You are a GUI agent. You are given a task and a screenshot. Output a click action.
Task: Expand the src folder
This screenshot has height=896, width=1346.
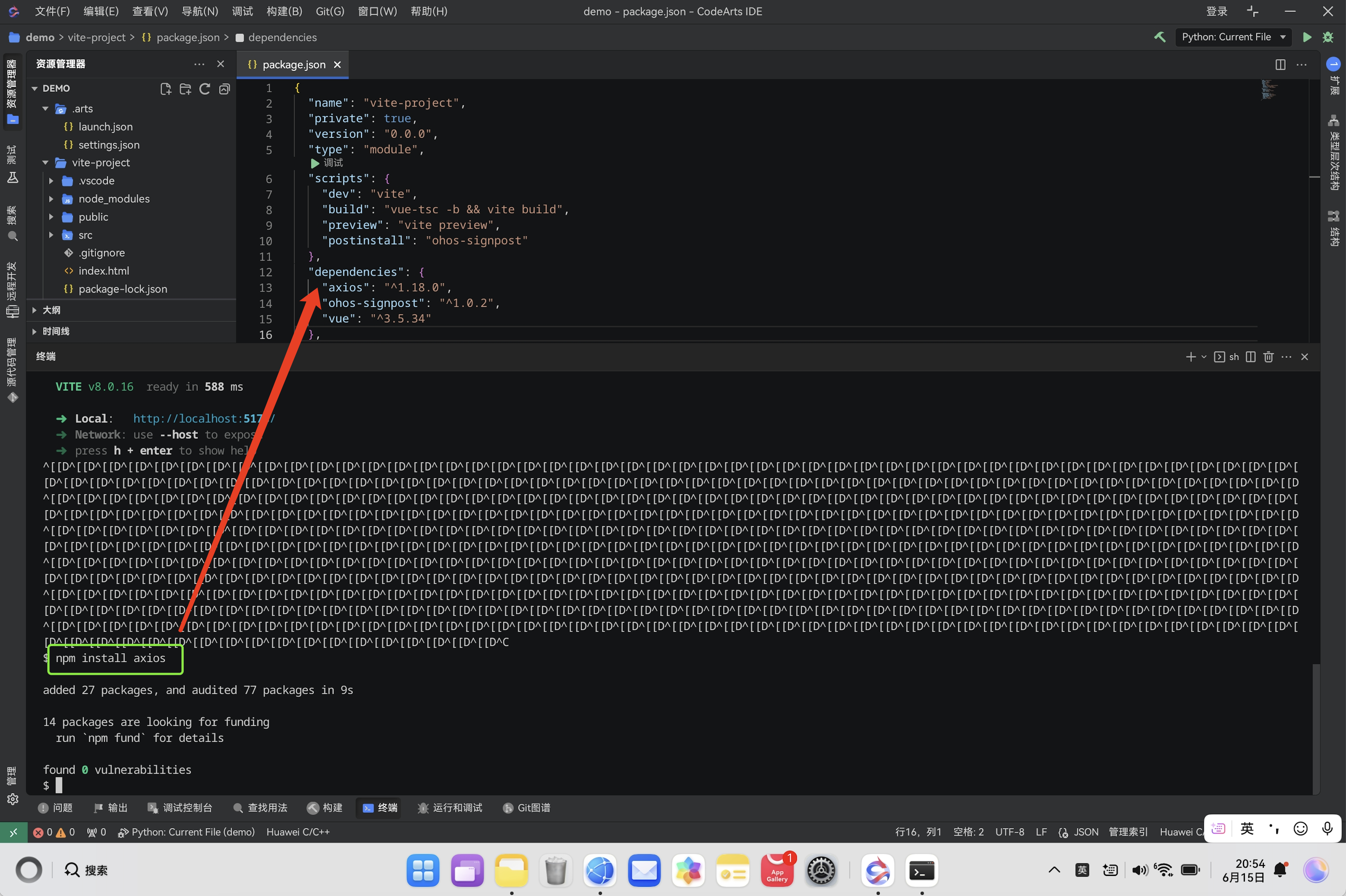click(x=51, y=235)
